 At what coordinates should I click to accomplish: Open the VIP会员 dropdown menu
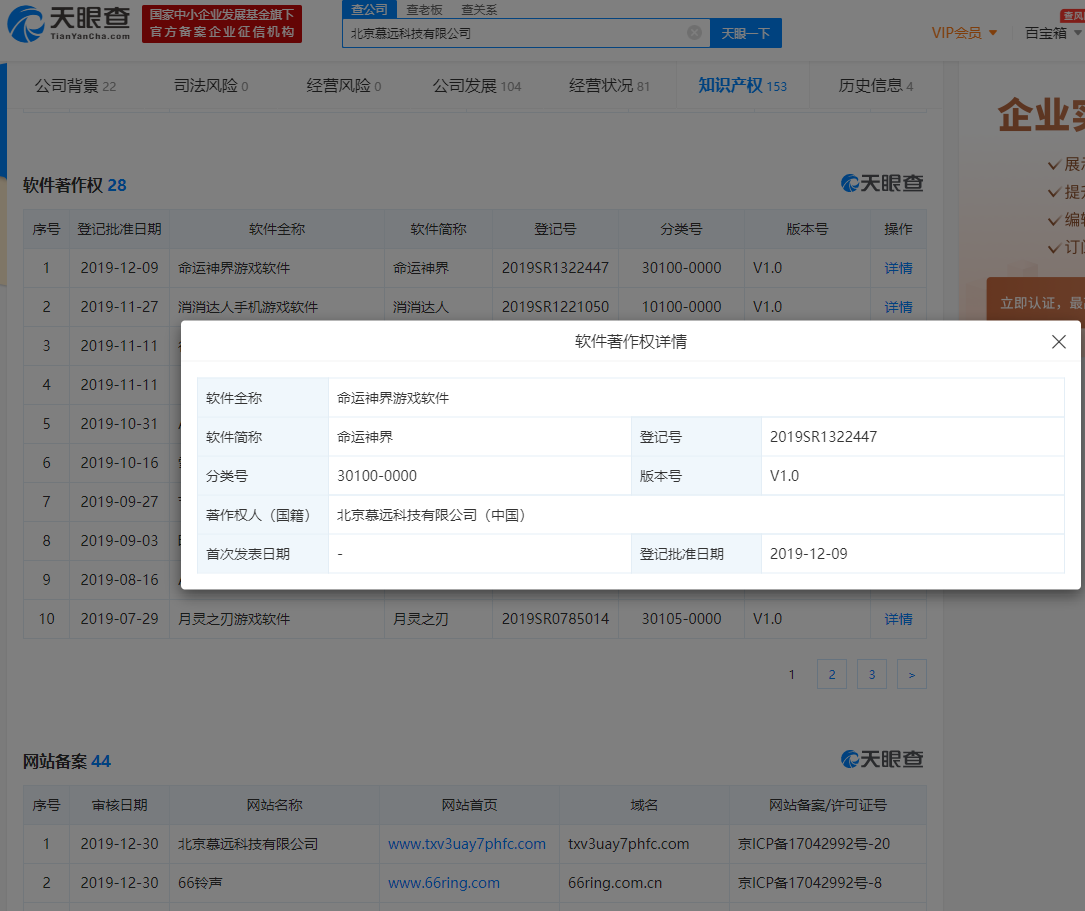pyautogui.click(x=964, y=33)
